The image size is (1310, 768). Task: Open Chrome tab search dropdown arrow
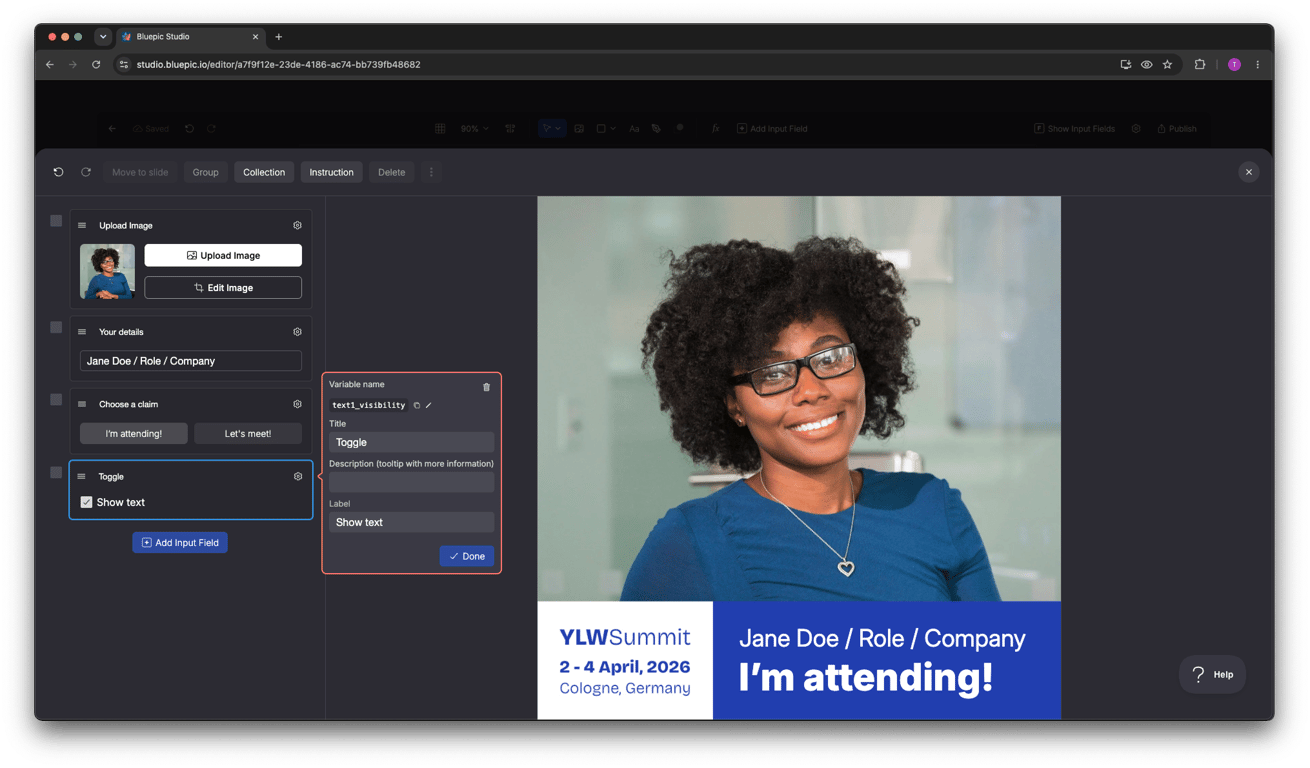[x=103, y=37]
